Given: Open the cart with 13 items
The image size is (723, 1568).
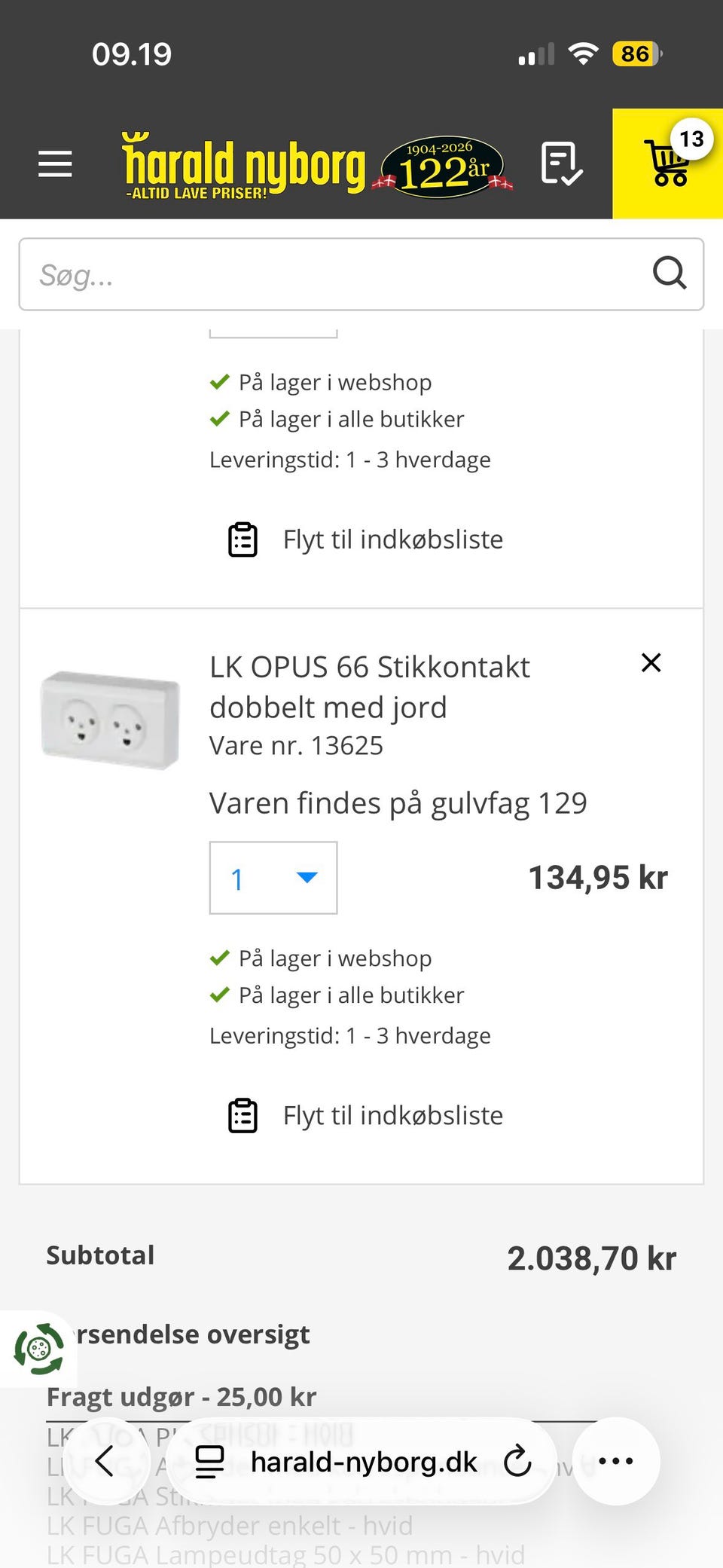Looking at the screenshot, I should pyautogui.click(x=668, y=164).
